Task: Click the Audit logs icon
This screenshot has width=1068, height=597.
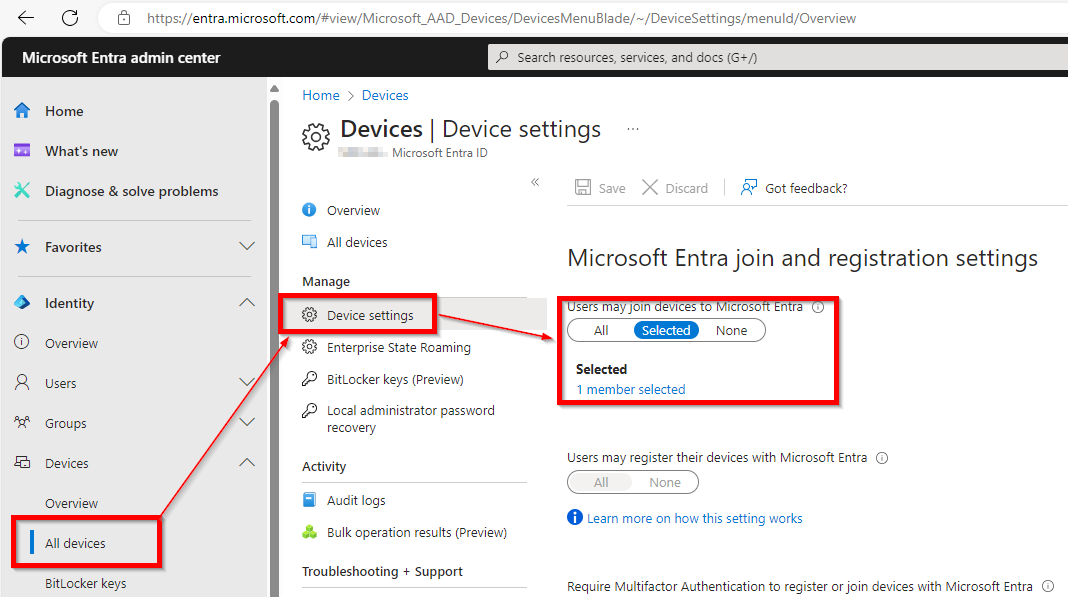Action: pos(309,500)
